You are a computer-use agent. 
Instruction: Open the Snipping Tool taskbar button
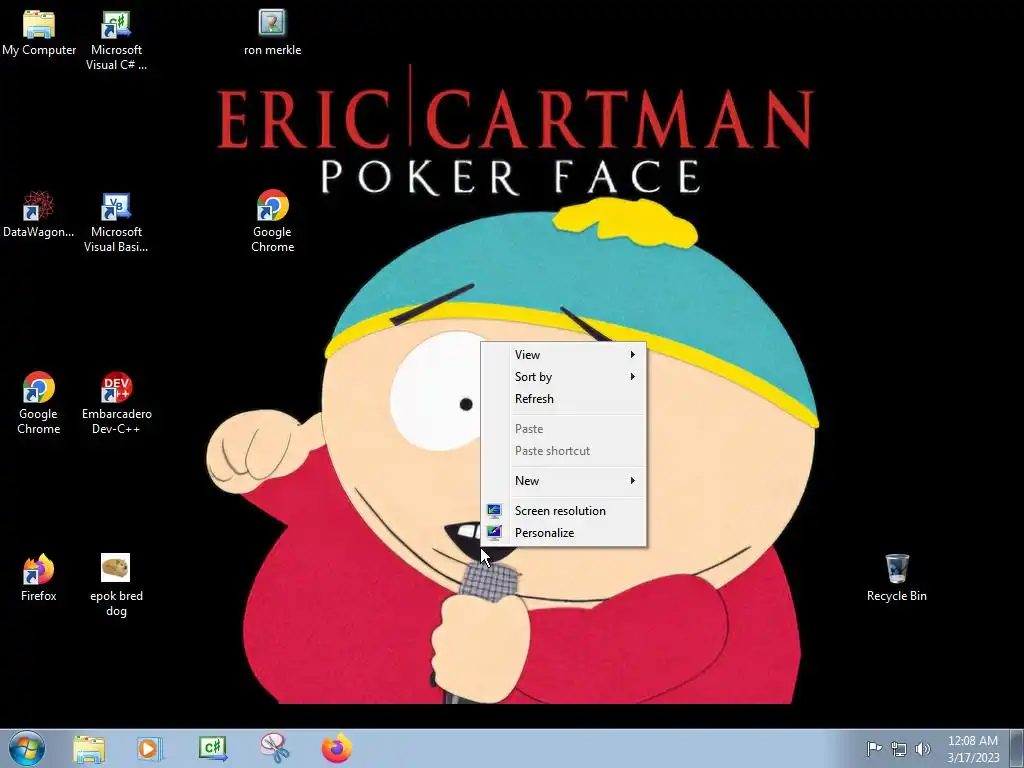(x=274, y=748)
